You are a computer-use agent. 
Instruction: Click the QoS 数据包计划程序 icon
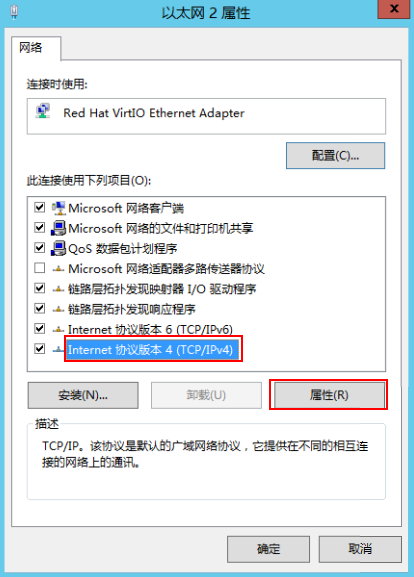58,248
